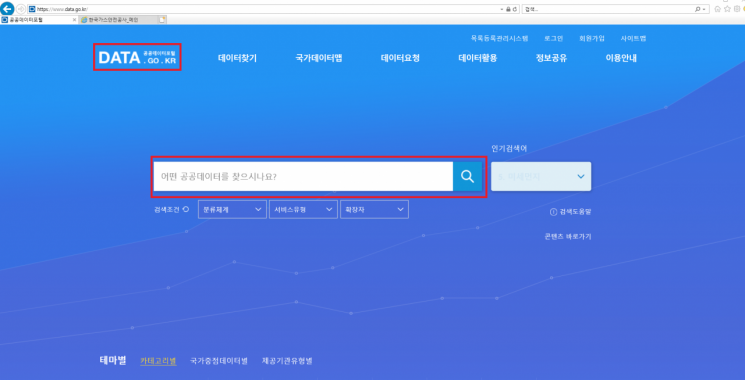745x380 pixels.
Task: Click the 회원가입 link
Action: point(592,38)
